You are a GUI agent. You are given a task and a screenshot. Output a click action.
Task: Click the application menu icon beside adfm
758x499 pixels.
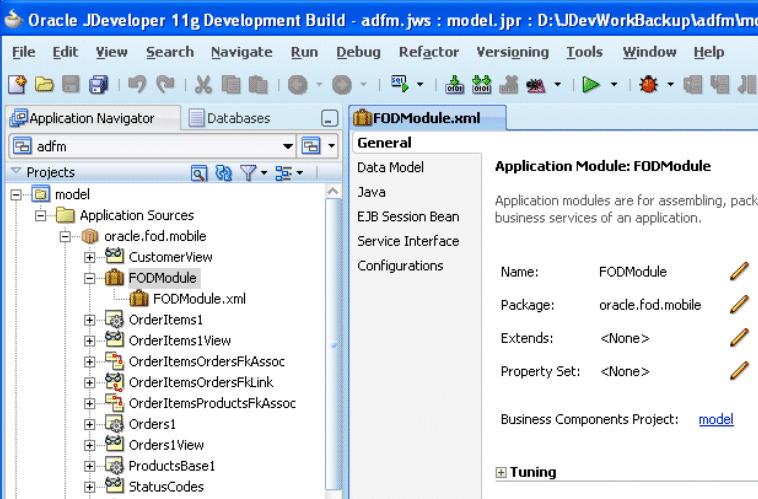[x=311, y=146]
